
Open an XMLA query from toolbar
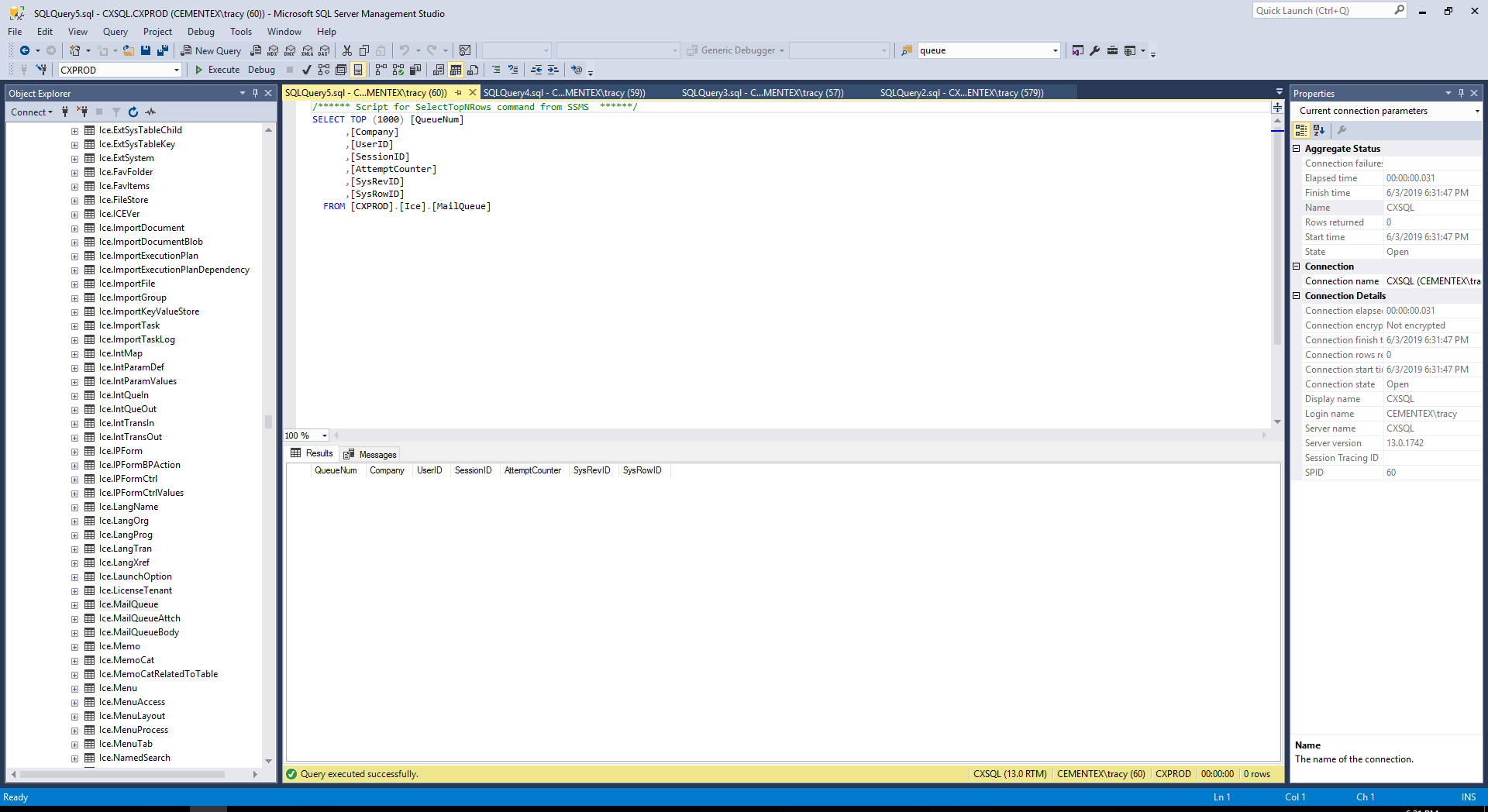[x=307, y=50]
